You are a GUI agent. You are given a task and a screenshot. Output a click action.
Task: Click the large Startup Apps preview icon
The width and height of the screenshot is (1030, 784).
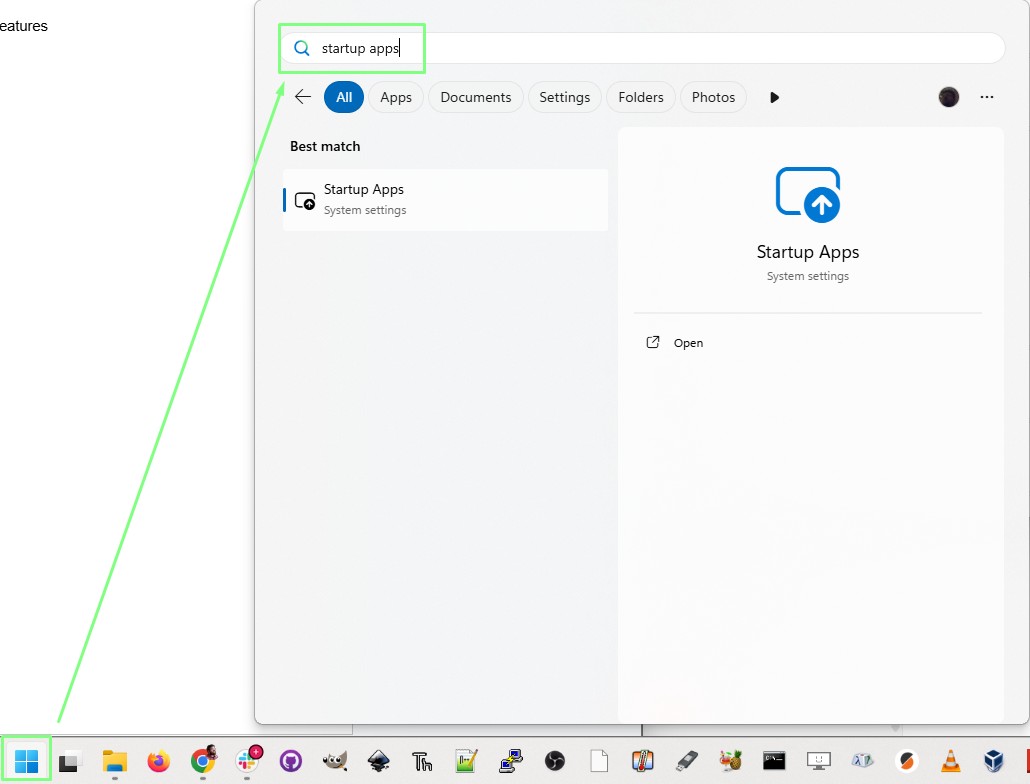pyautogui.click(x=808, y=195)
